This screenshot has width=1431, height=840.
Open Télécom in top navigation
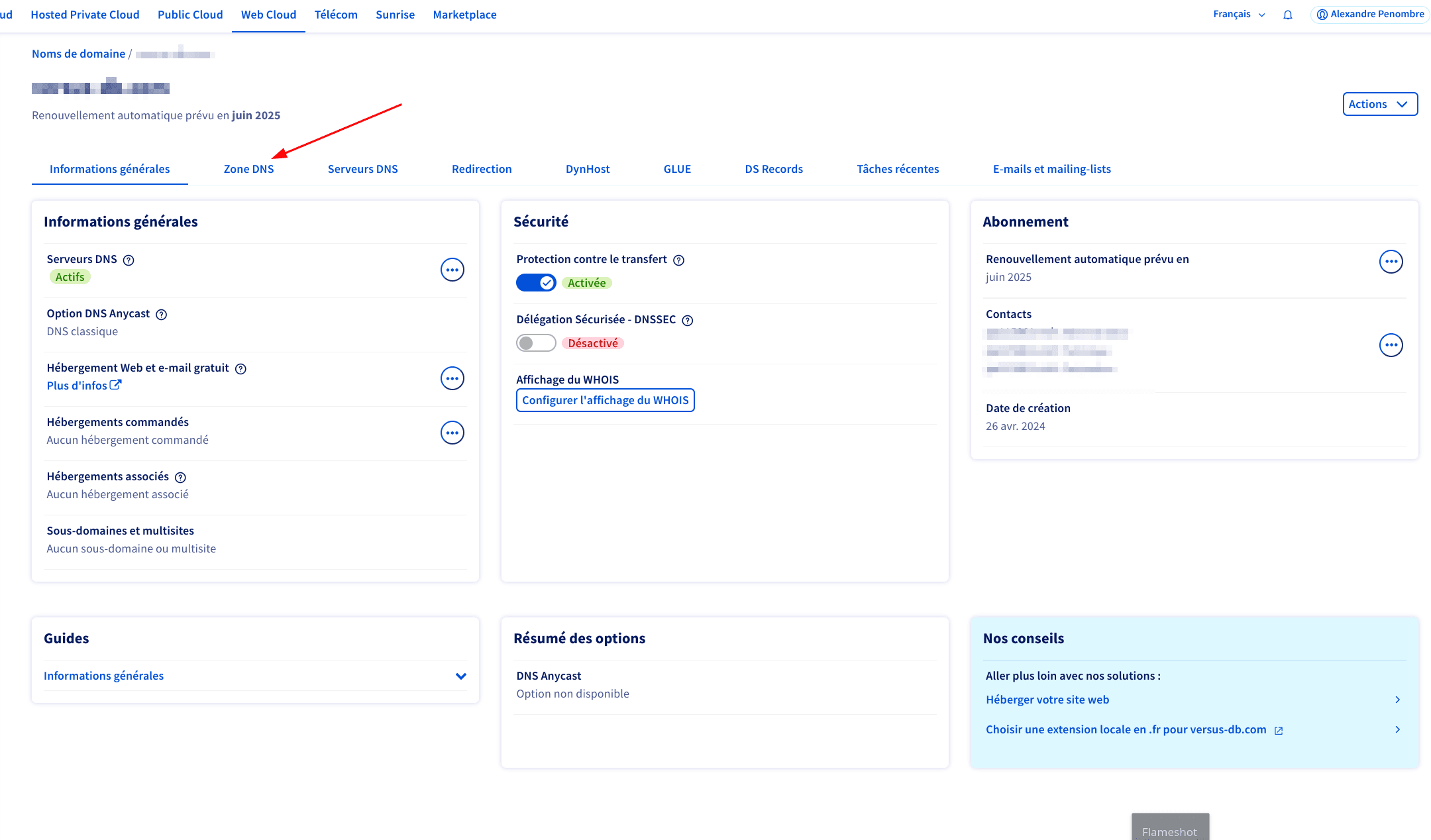click(x=336, y=15)
